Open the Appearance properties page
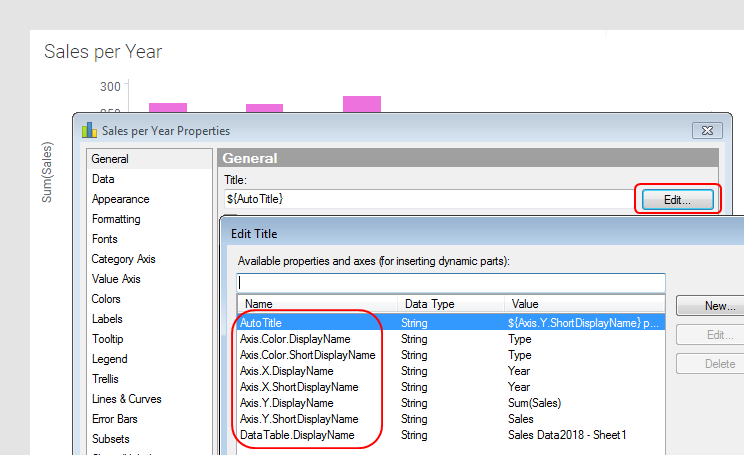This screenshot has height=455, width=744. [x=120, y=199]
